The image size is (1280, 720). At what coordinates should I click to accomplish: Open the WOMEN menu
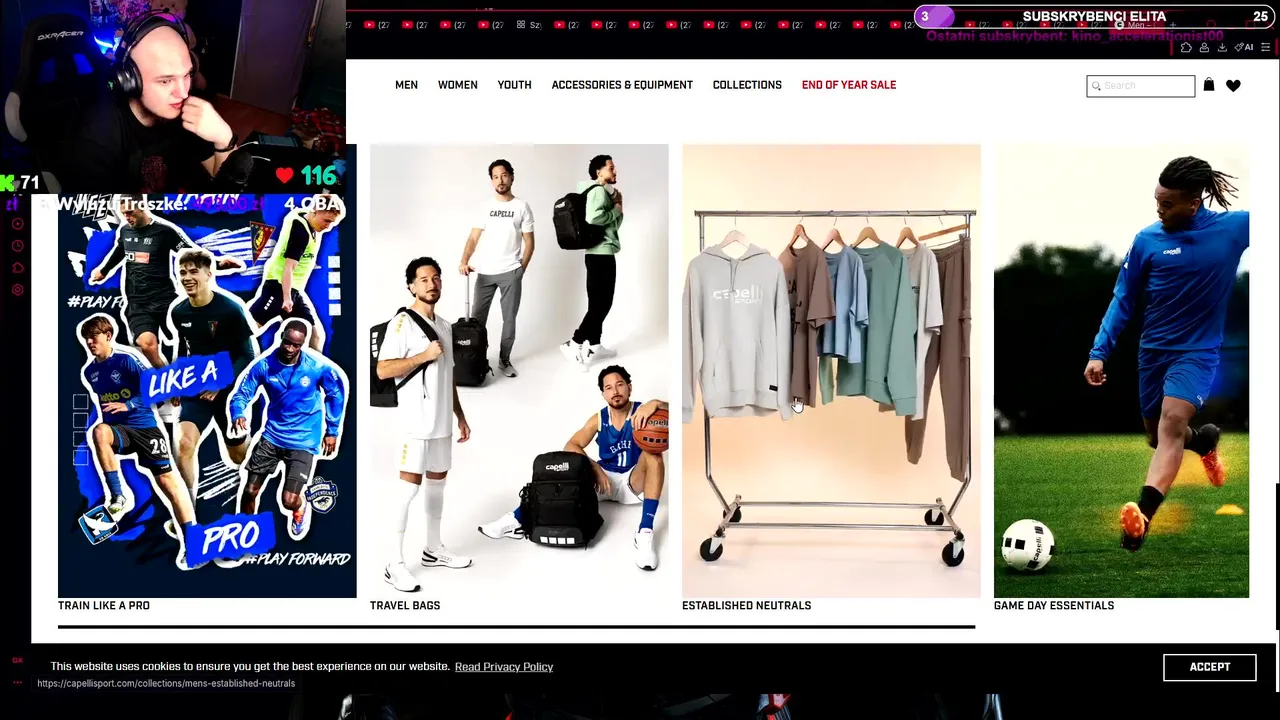click(x=458, y=85)
